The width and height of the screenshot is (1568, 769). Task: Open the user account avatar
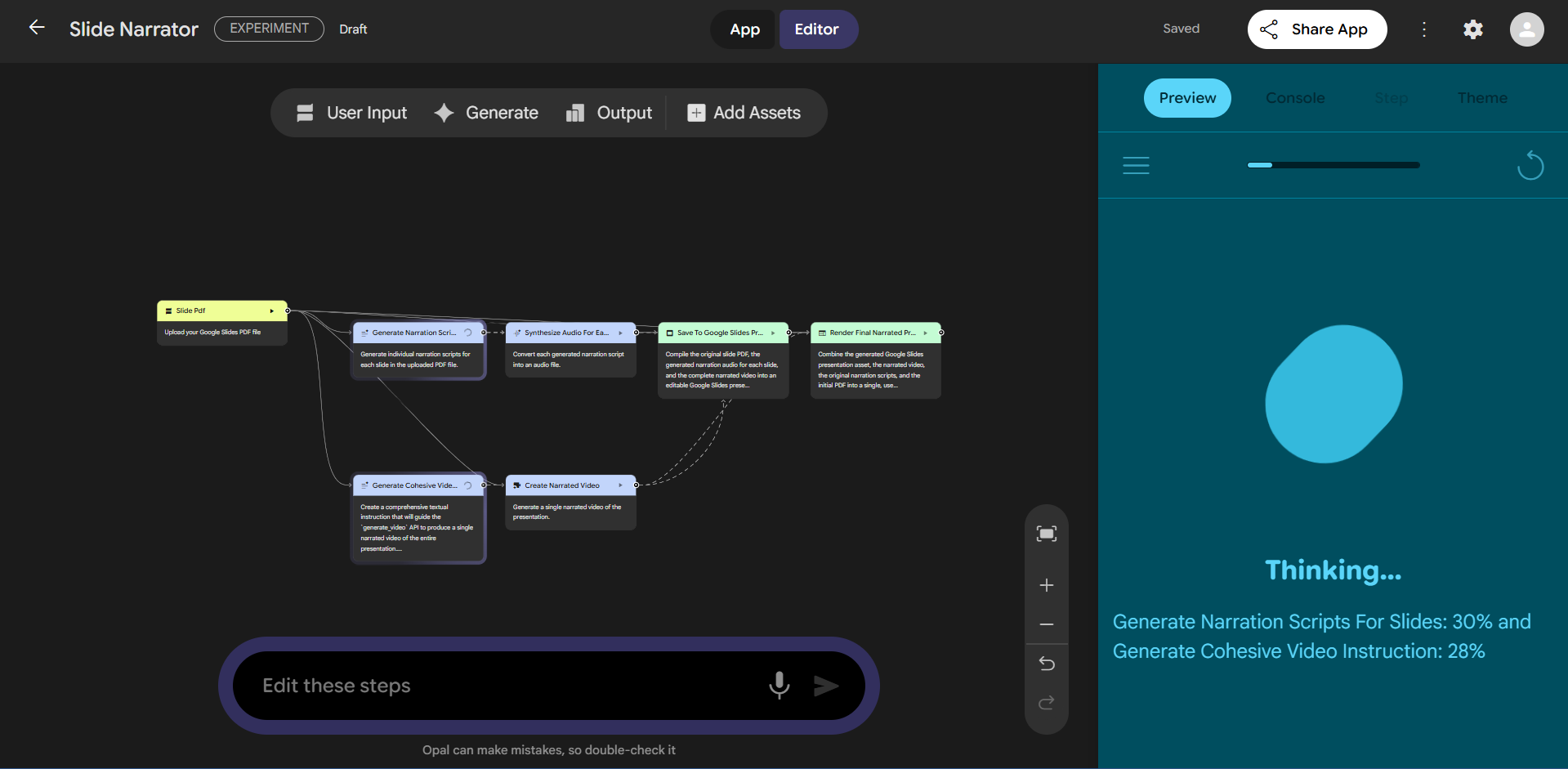tap(1526, 29)
